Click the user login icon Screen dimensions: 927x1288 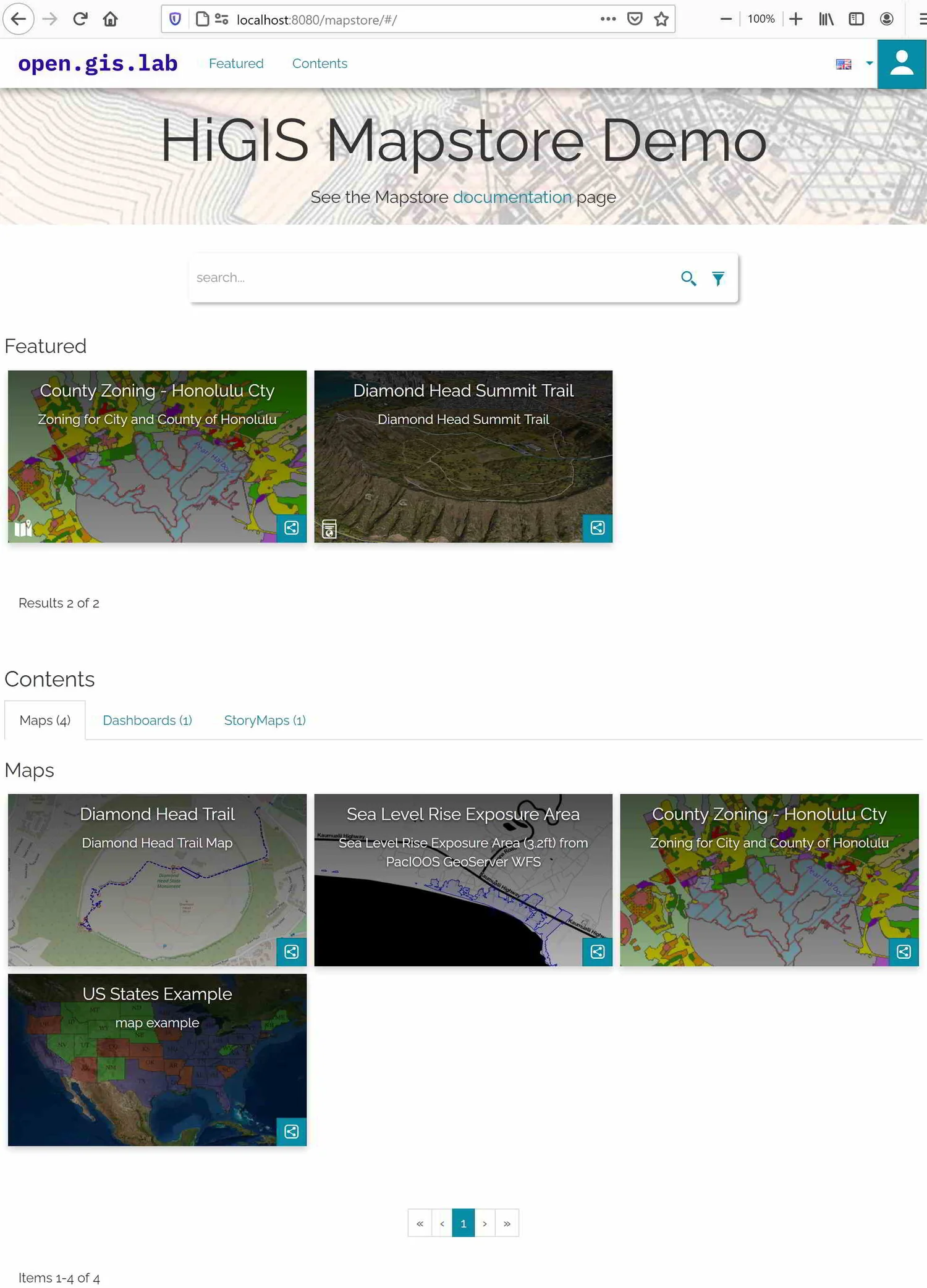(902, 64)
